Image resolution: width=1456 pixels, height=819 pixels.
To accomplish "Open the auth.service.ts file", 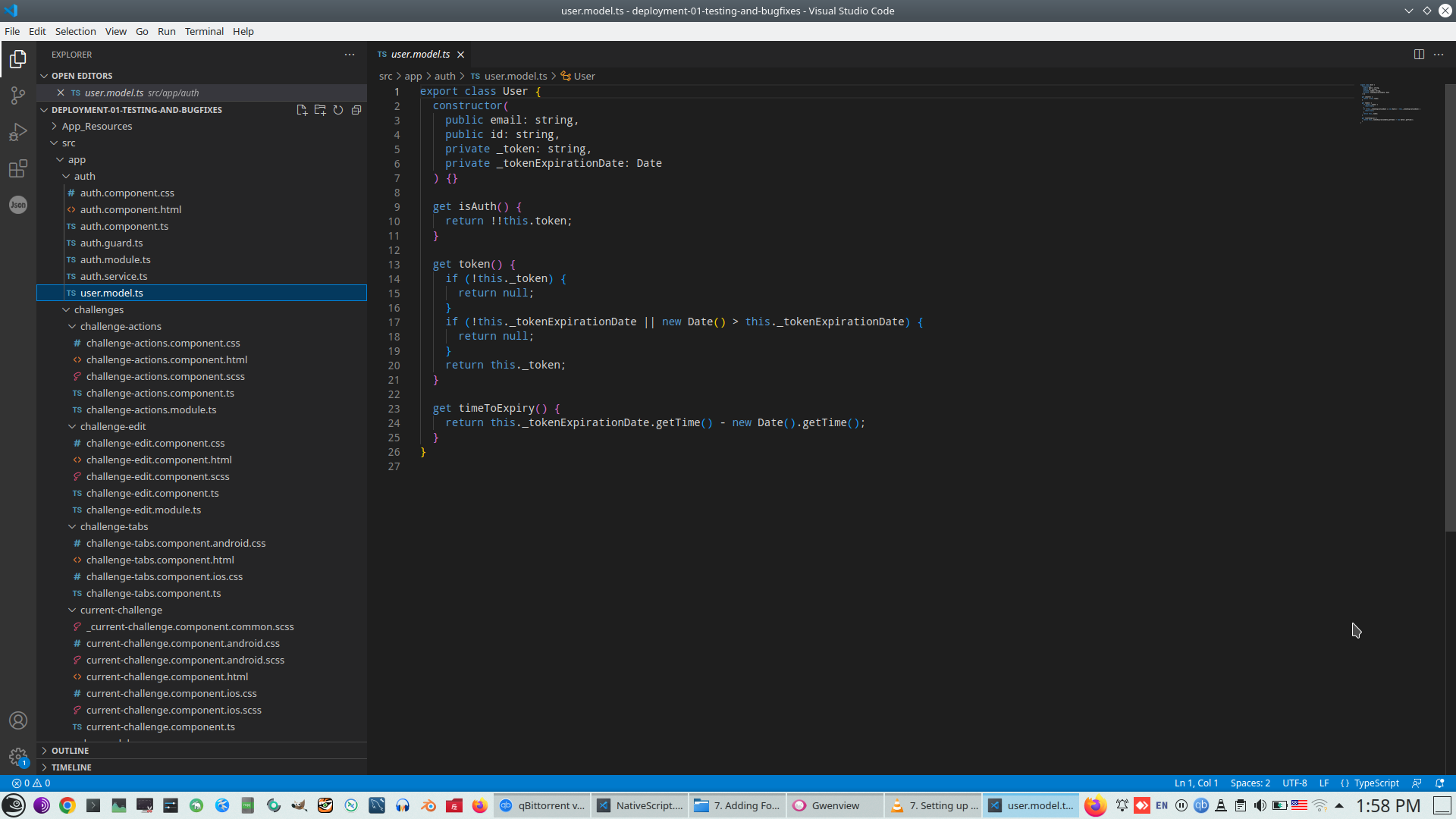I will tap(114, 277).
